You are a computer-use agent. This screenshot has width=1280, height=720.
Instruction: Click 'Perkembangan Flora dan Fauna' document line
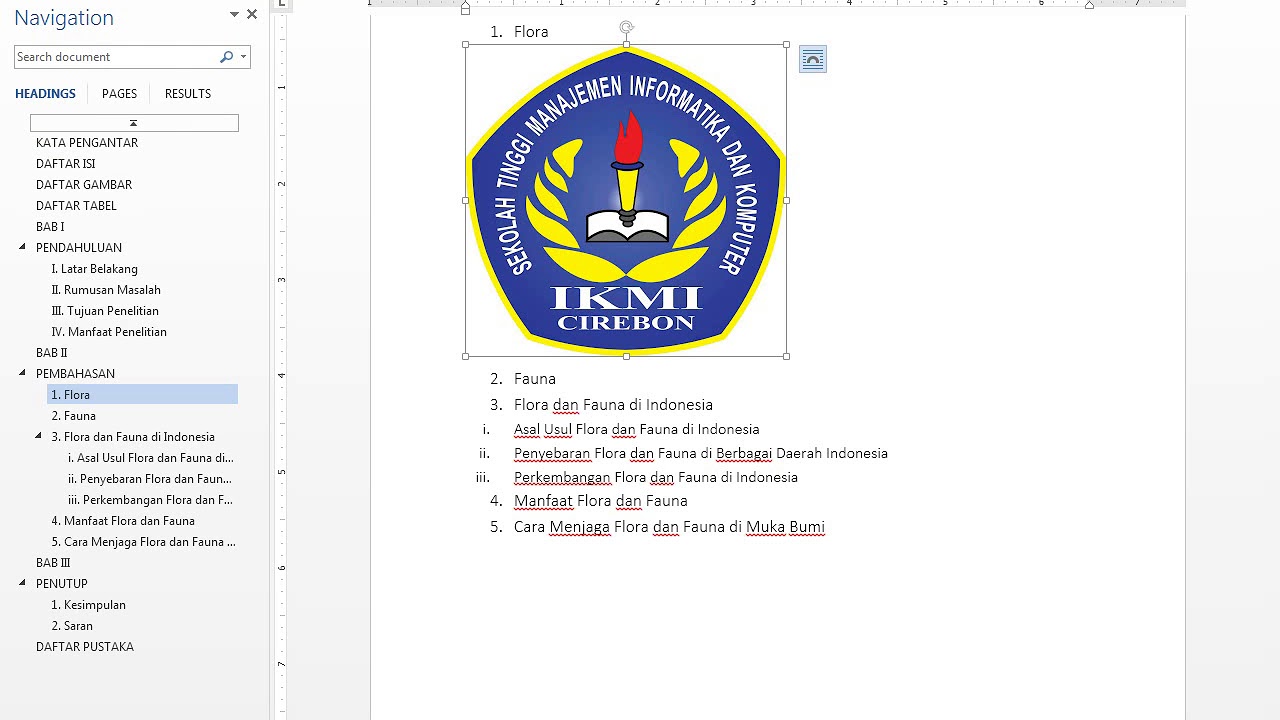[656, 477]
